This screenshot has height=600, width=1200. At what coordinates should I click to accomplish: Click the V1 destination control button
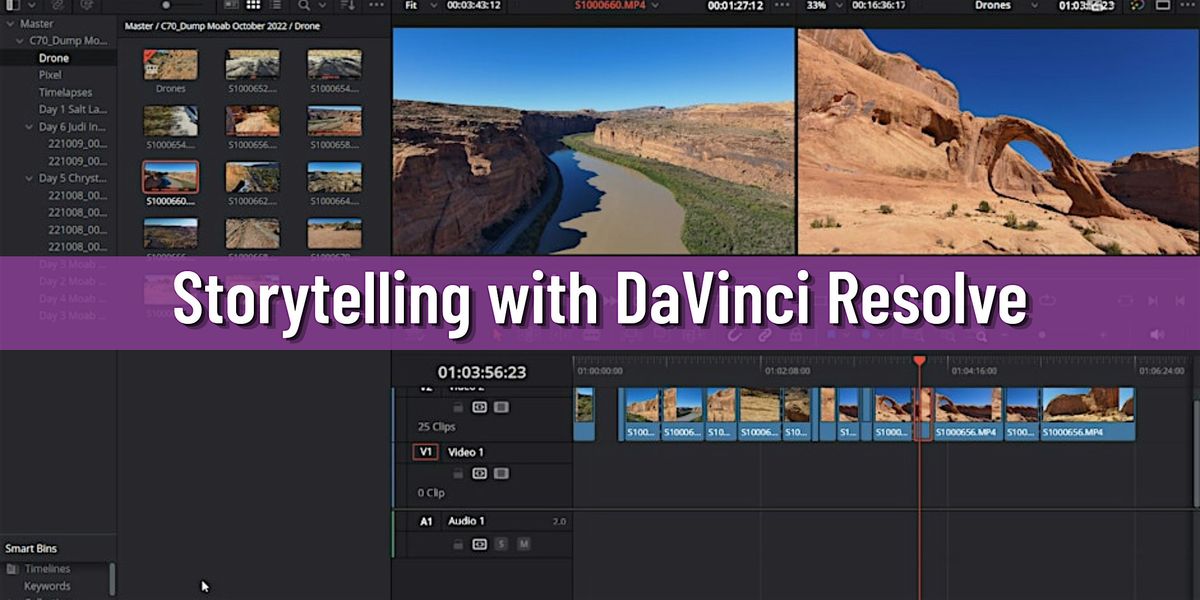click(x=425, y=452)
